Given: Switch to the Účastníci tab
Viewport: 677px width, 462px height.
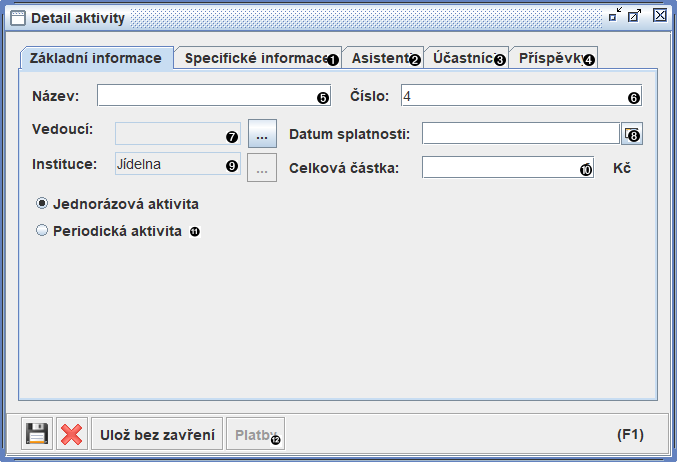Looking at the screenshot, I should (466, 58).
